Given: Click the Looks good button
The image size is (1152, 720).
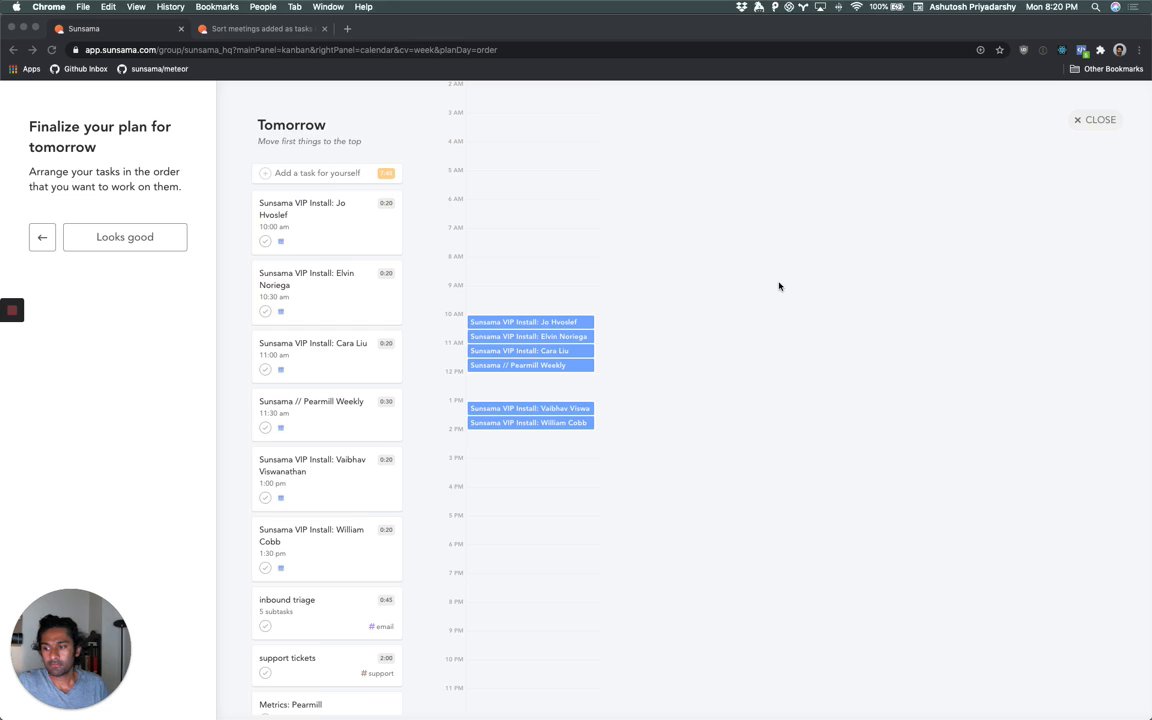Looking at the screenshot, I should 125,237.
